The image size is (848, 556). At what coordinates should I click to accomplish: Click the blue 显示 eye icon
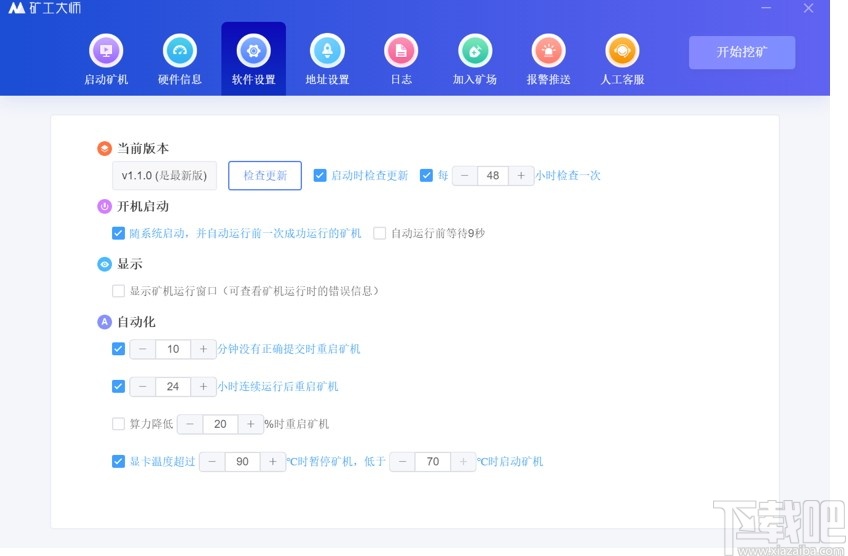104,264
